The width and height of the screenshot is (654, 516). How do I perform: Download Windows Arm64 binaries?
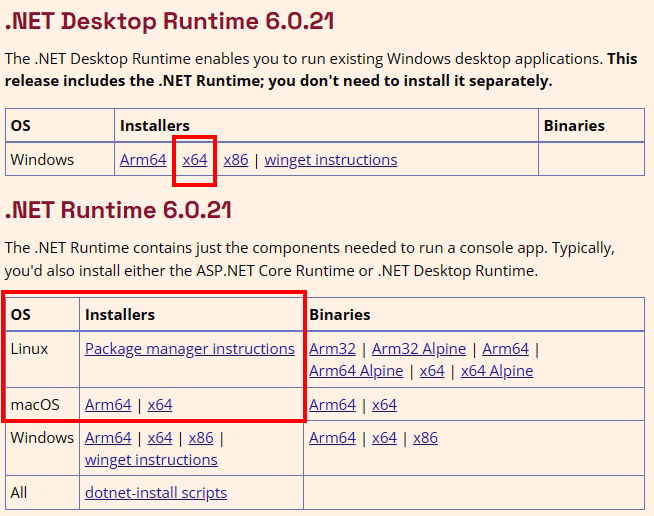point(332,438)
